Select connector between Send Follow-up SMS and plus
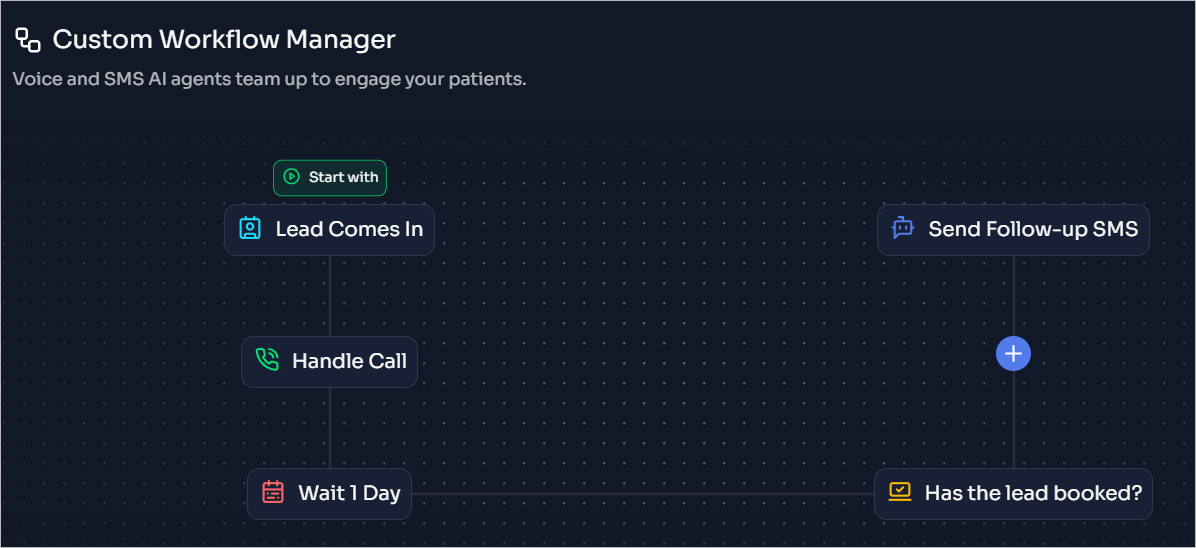 coord(1013,296)
